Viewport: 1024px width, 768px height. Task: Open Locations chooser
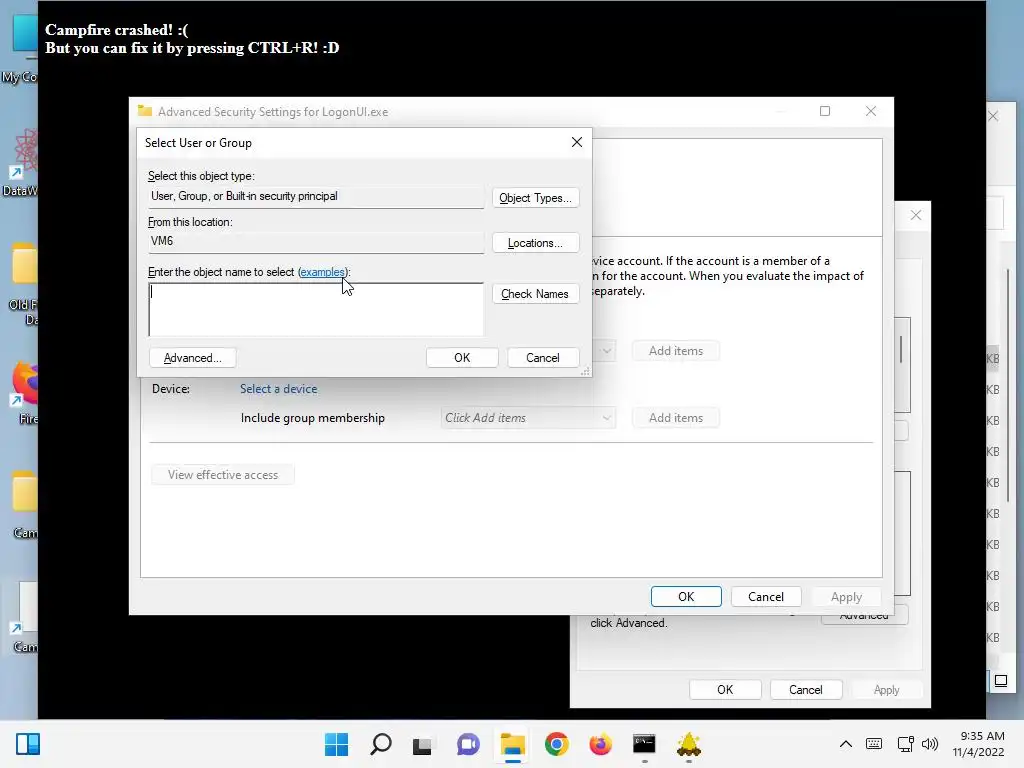536,243
